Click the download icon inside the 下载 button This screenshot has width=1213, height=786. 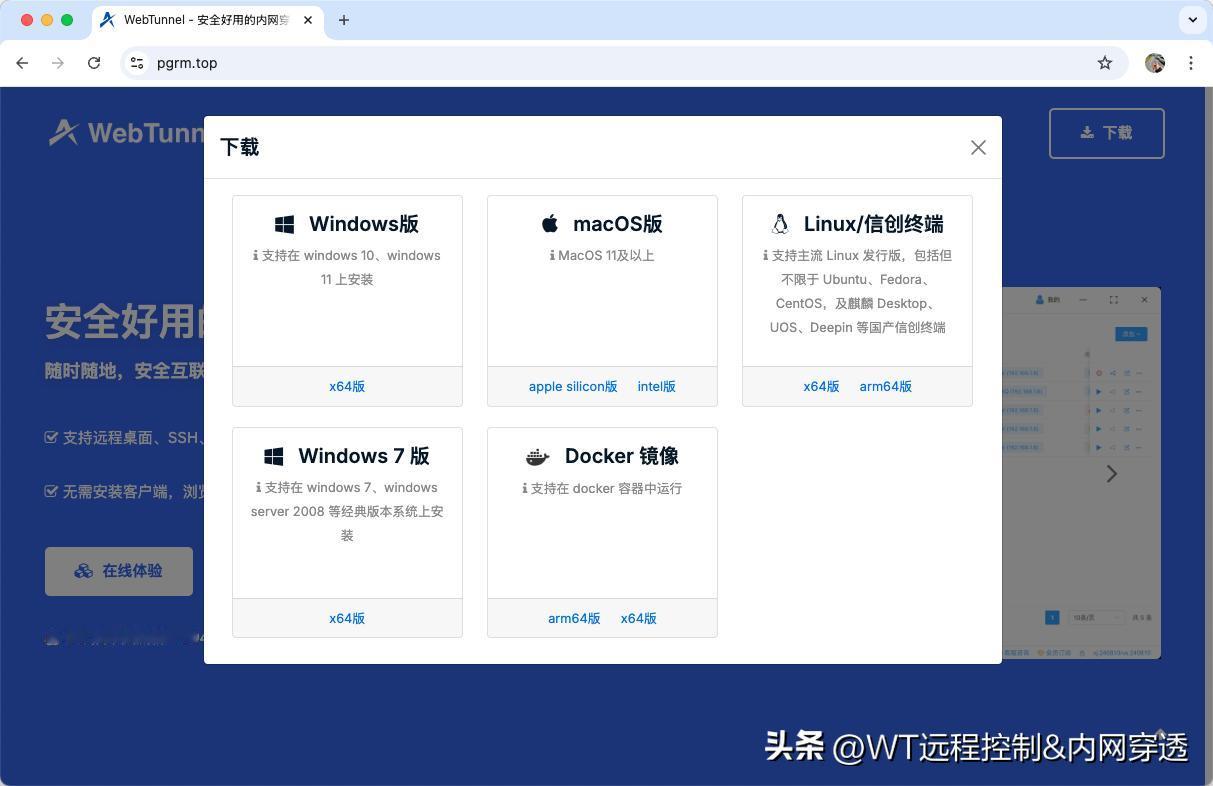[x=1086, y=132]
